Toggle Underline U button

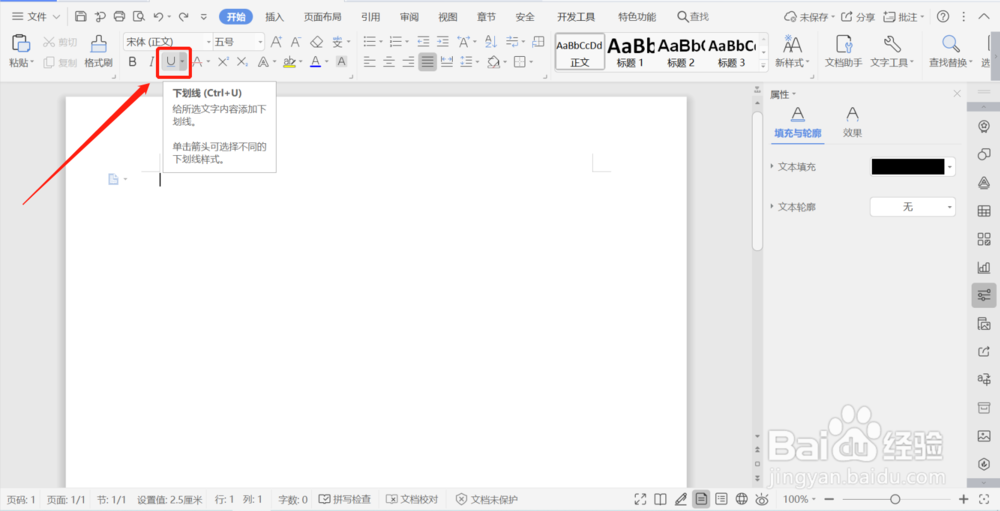(170, 62)
